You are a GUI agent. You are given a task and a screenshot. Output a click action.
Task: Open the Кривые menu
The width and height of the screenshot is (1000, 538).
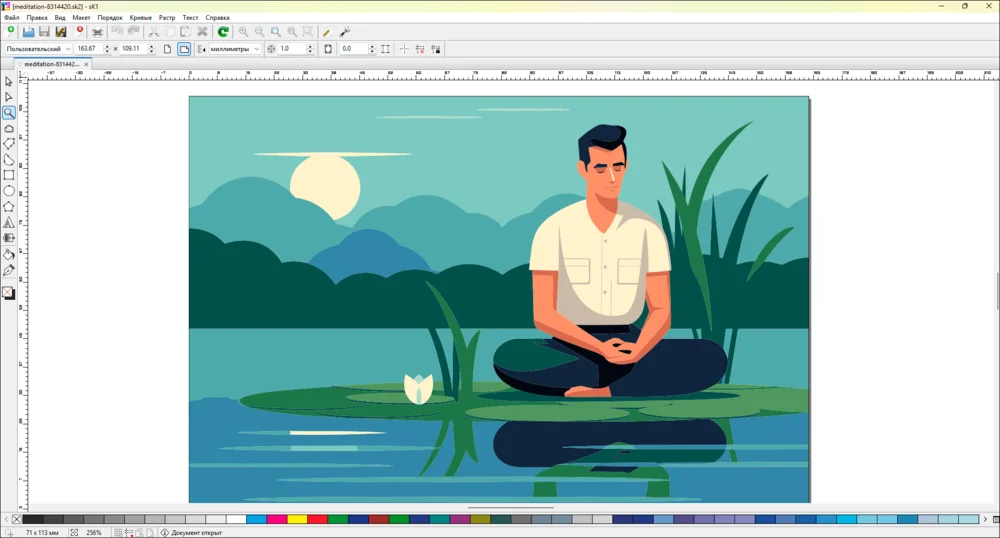140,18
